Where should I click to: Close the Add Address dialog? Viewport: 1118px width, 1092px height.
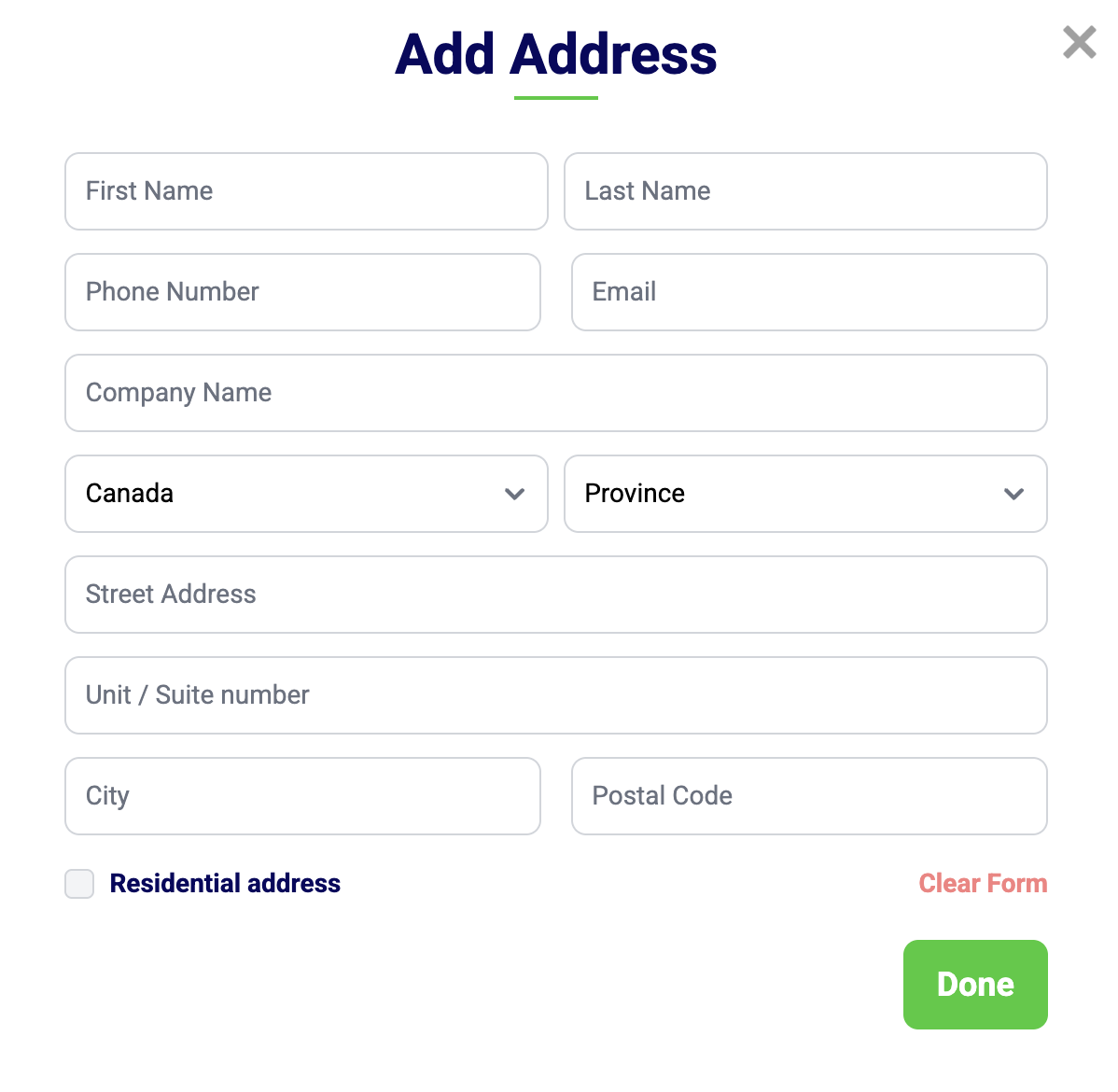pos(1079,42)
